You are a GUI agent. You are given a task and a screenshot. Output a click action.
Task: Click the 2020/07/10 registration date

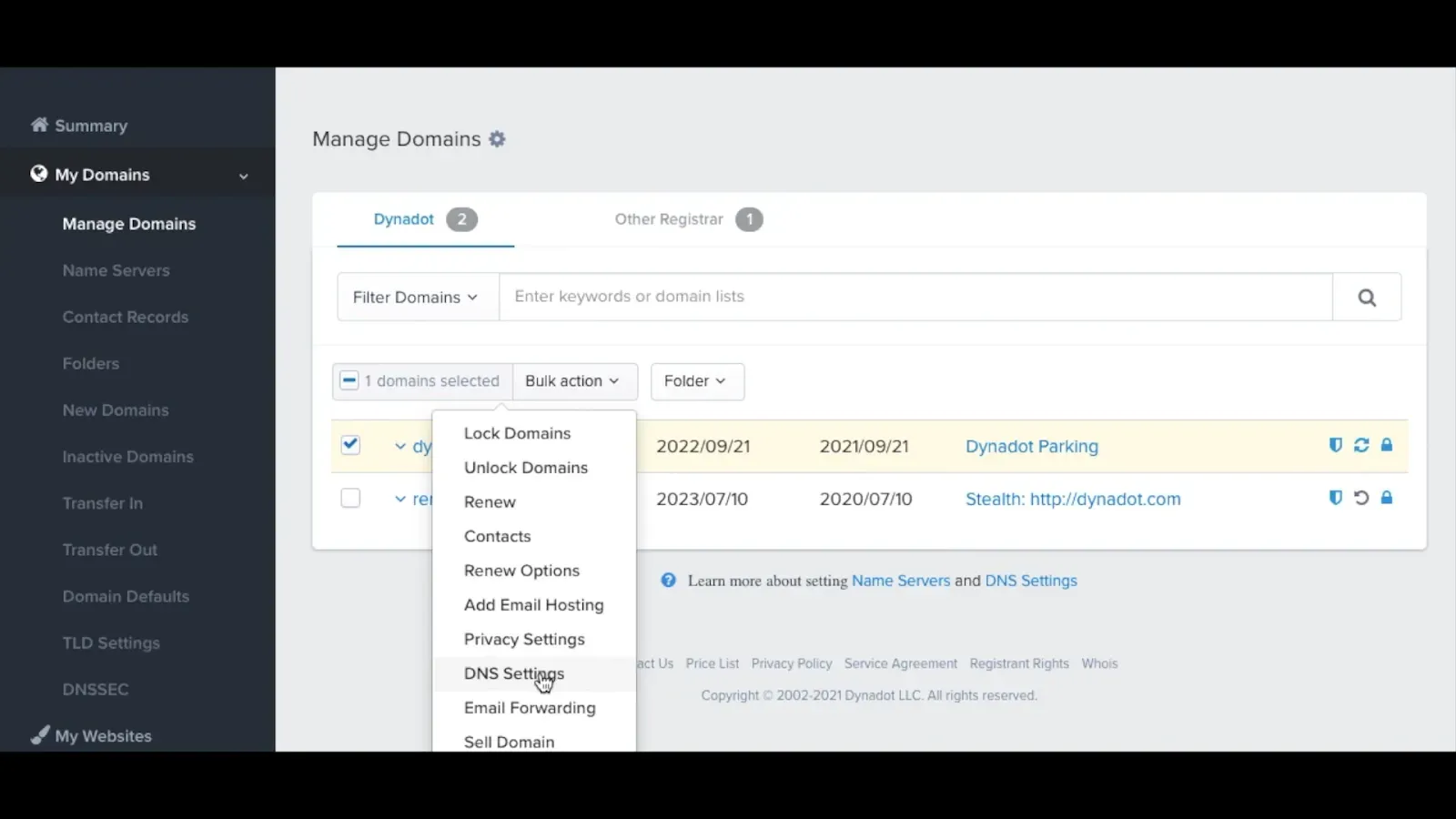point(865,499)
